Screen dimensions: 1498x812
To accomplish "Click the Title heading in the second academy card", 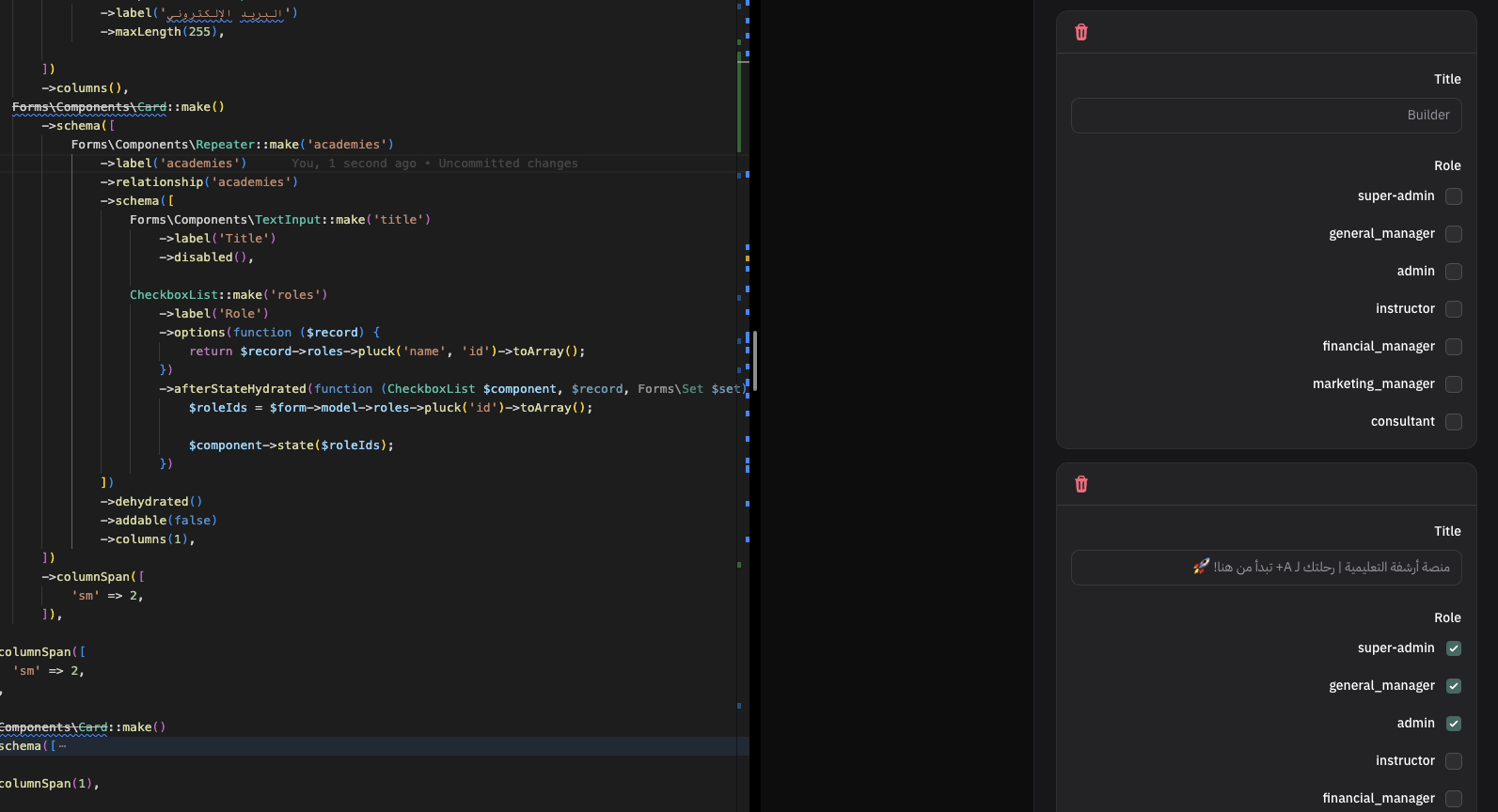I will coord(1448,531).
